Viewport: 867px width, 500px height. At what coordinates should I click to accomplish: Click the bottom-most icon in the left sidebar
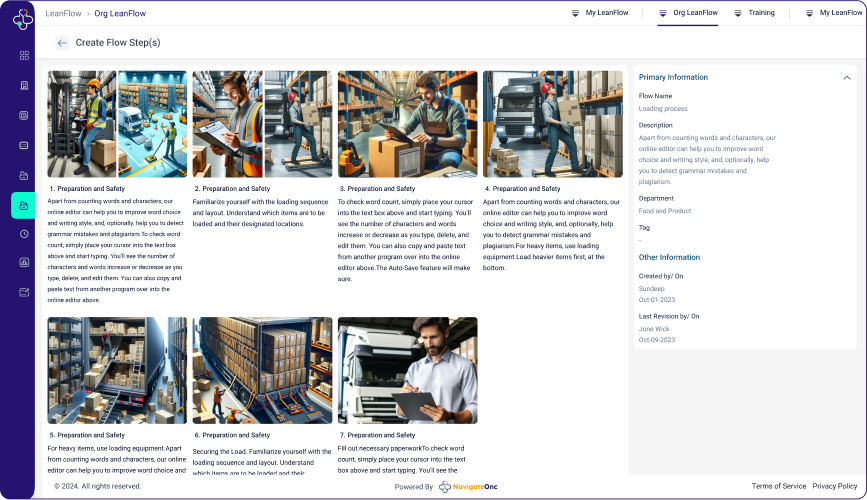point(24,292)
